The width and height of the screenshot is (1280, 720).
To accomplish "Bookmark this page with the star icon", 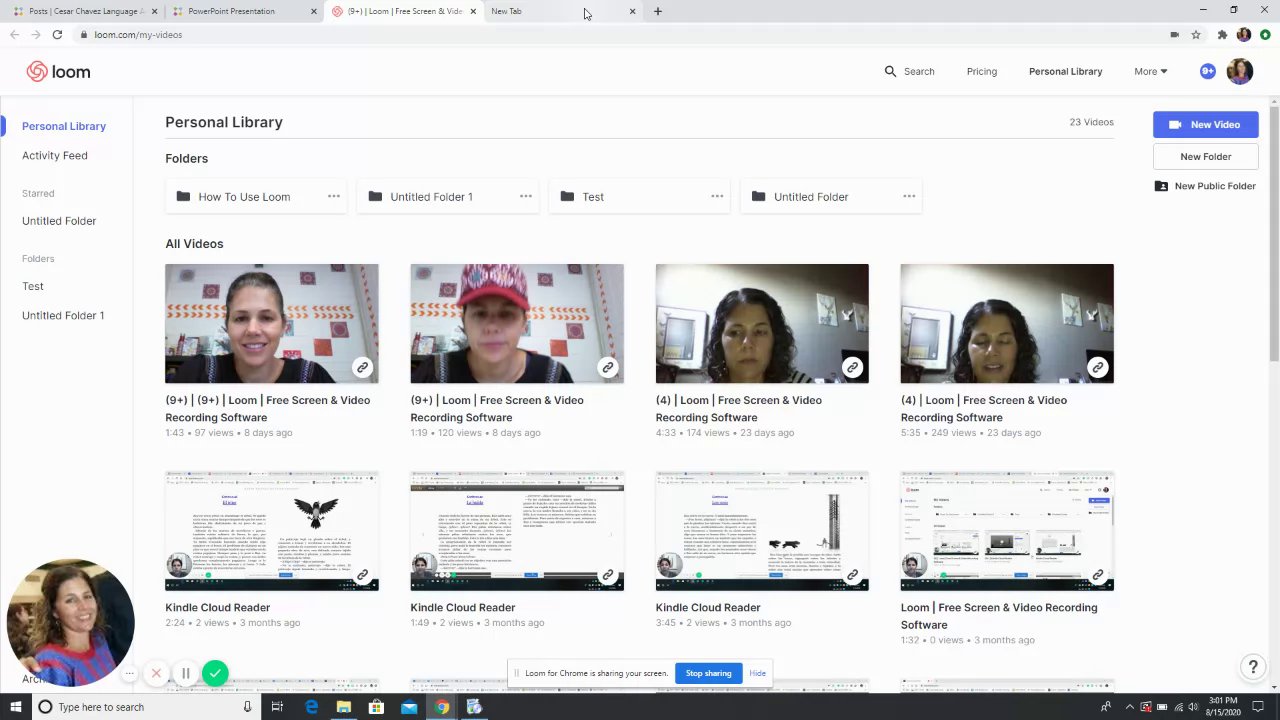I will pyautogui.click(x=1195, y=34).
